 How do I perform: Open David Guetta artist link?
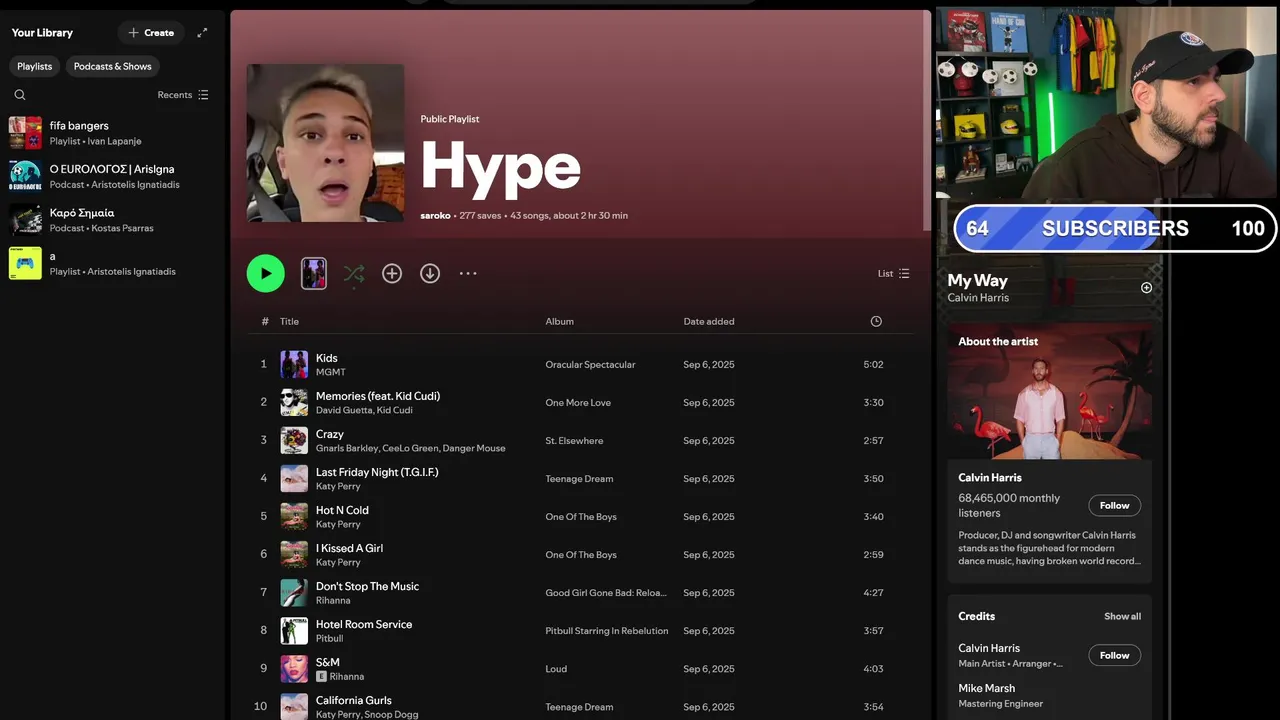(x=344, y=410)
